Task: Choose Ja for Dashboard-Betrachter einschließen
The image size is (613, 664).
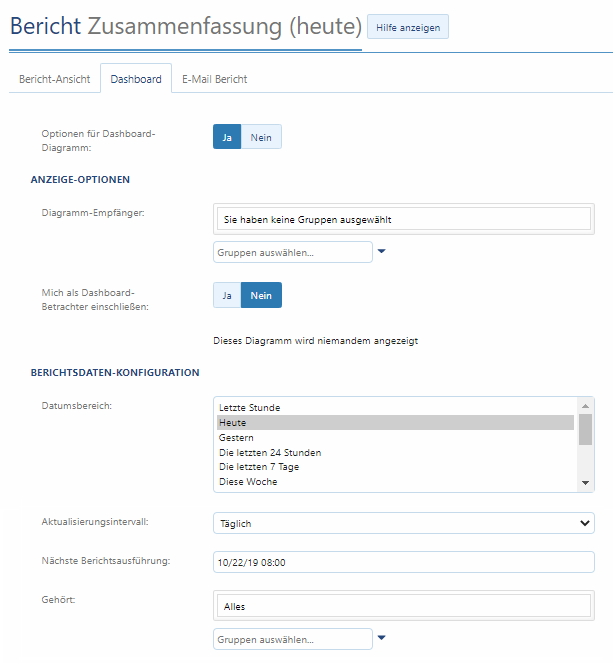Action: point(227,296)
